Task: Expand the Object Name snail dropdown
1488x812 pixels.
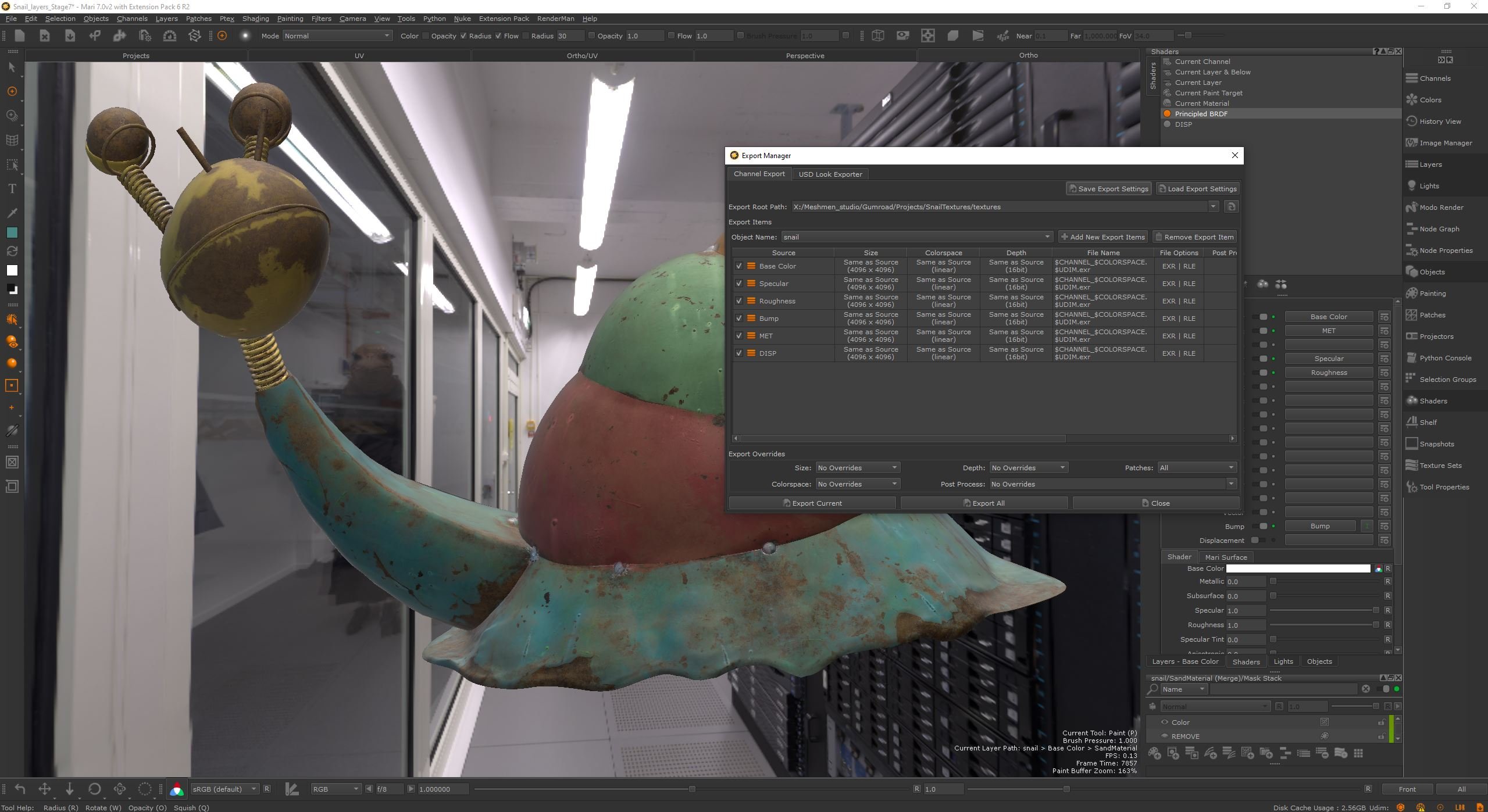Action: [x=1047, y=237]
